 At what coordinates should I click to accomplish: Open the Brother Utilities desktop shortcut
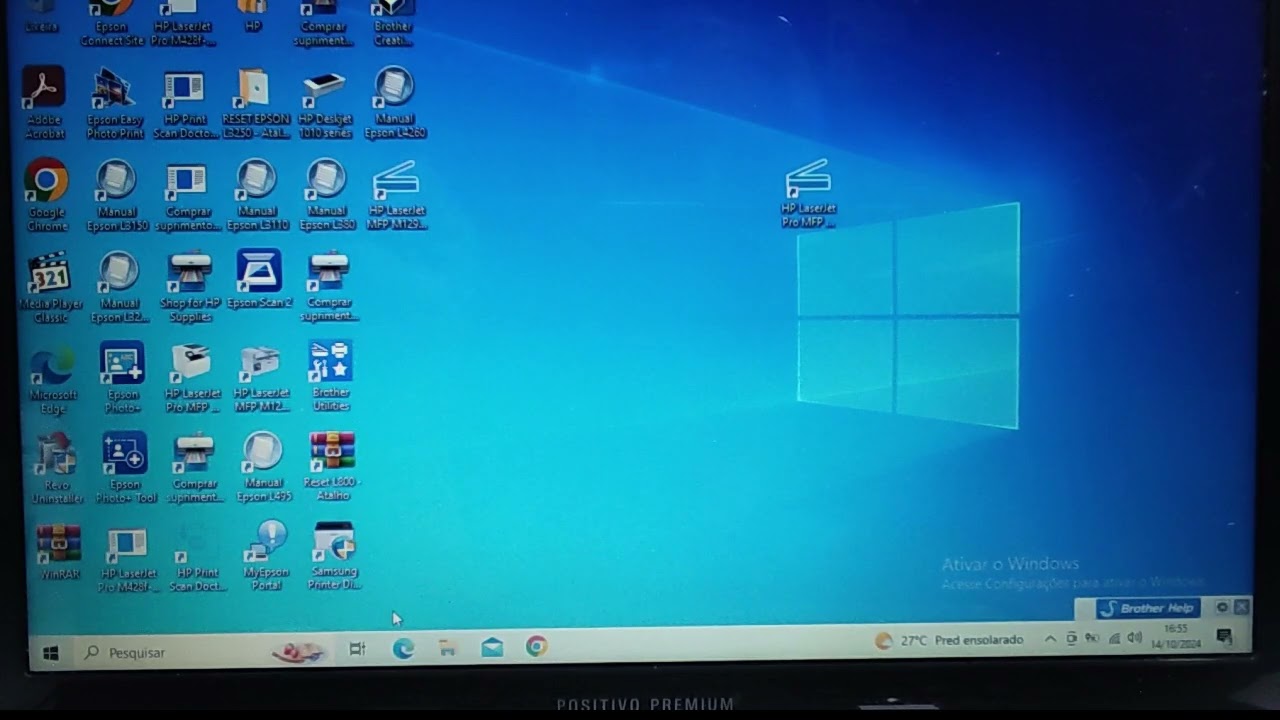(x=330, y=376)
